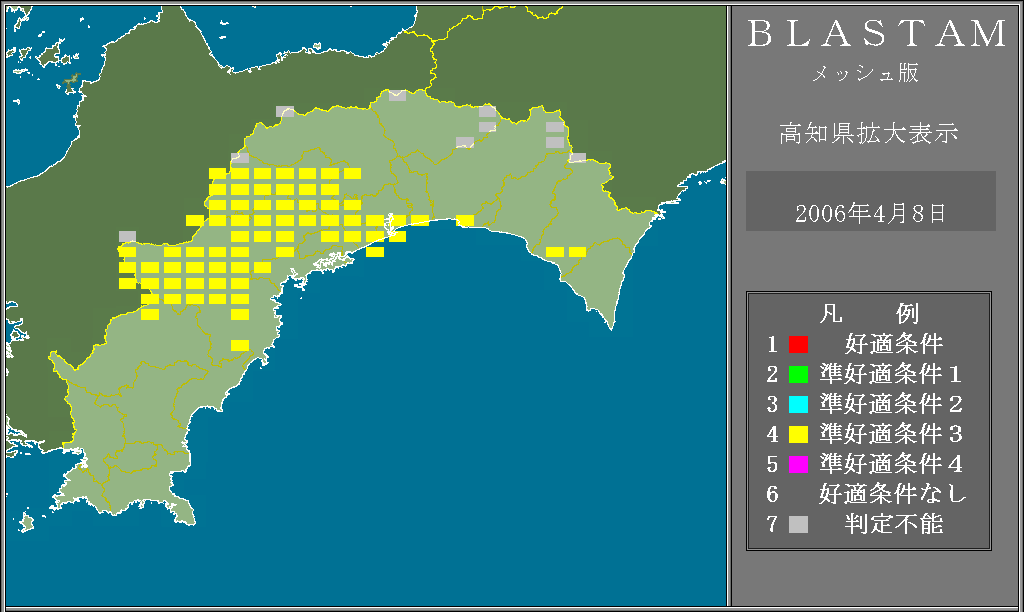Click the 凡例 legend header
The image size is (1024, 612).
(869, 314)
